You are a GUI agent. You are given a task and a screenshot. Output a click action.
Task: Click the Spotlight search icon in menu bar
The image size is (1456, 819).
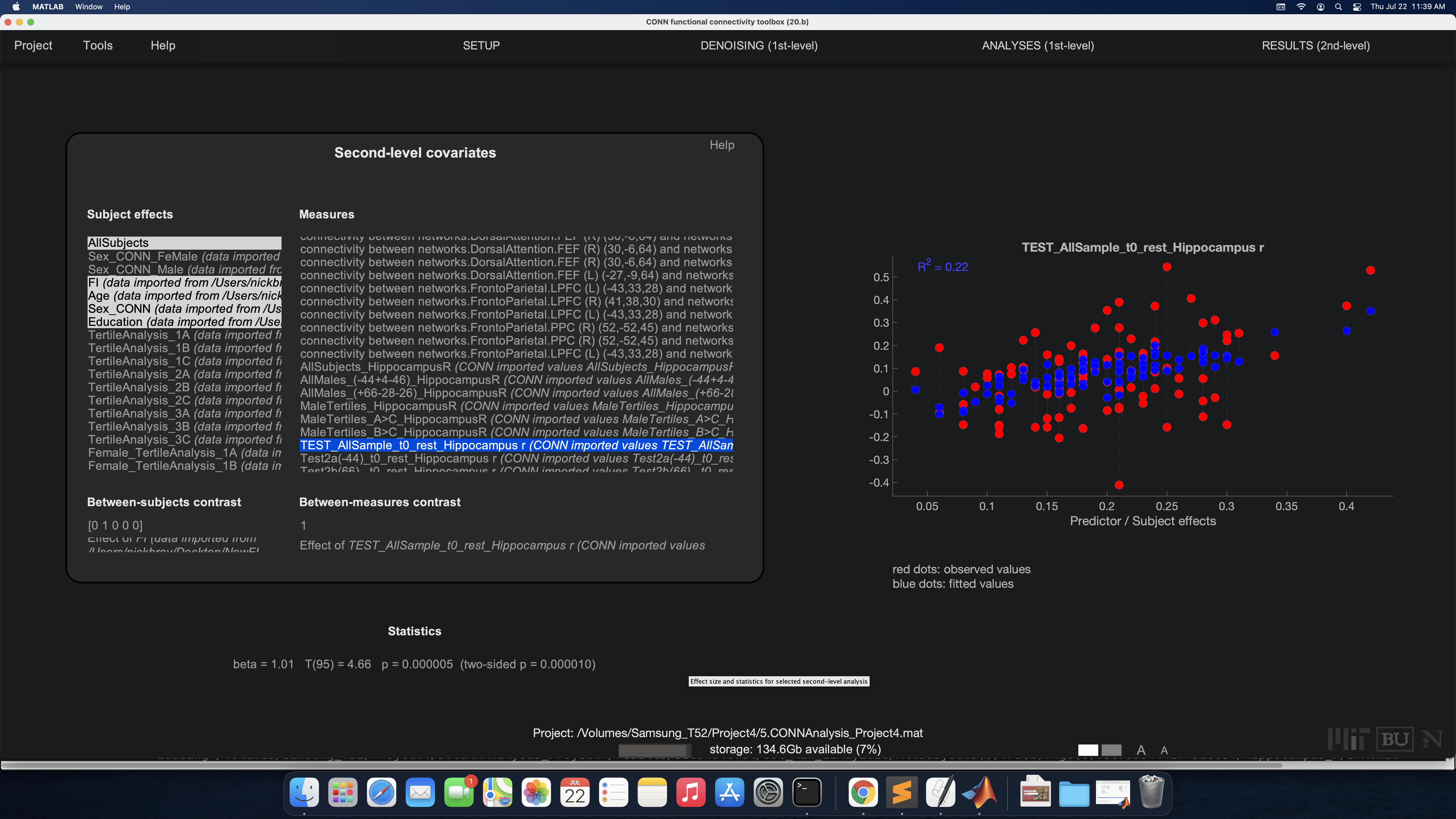pos(1338,7)
